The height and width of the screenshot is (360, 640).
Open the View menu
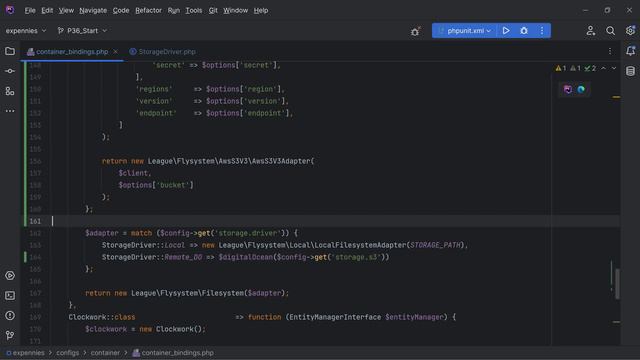coord(66,10)
